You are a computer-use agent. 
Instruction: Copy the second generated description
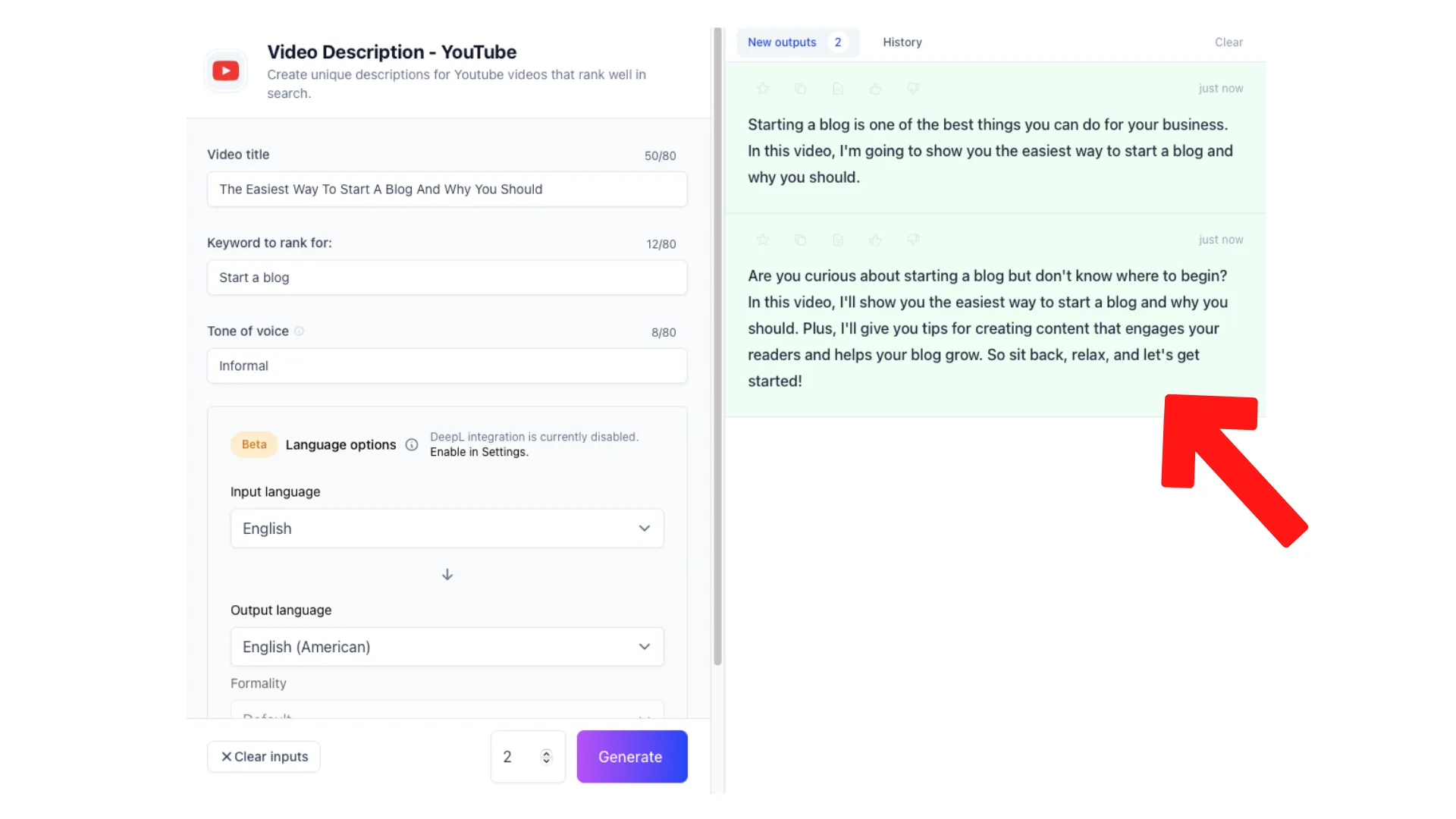[801, 240]
